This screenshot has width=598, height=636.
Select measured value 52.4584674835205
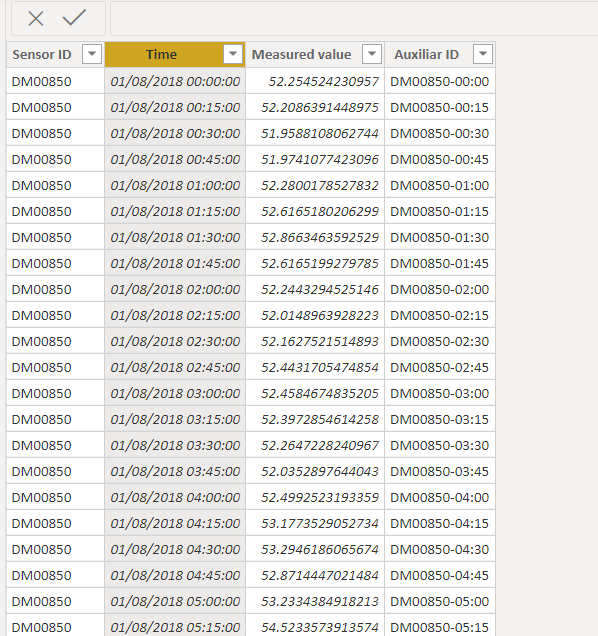[x=315, y=393]
